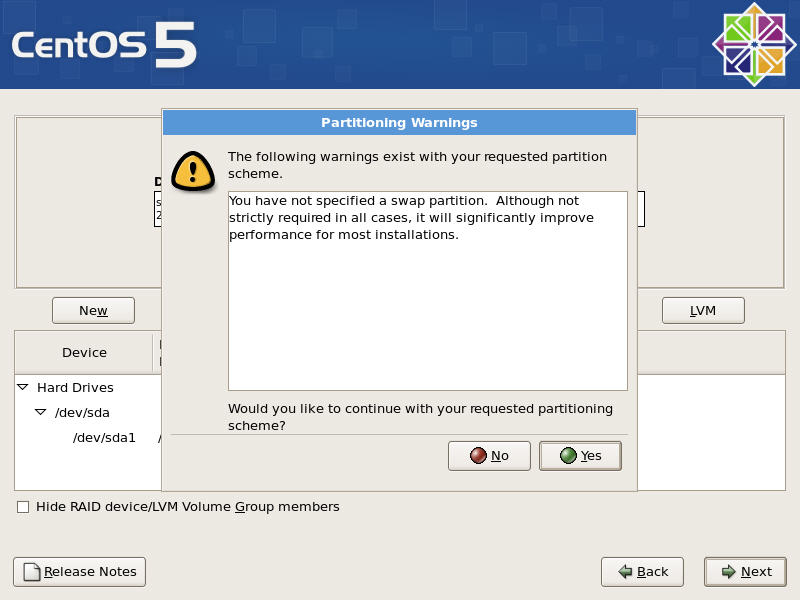Collapse the /dev/sda tree node
This screenshot has width=800, height=600.
coord(40,412)
